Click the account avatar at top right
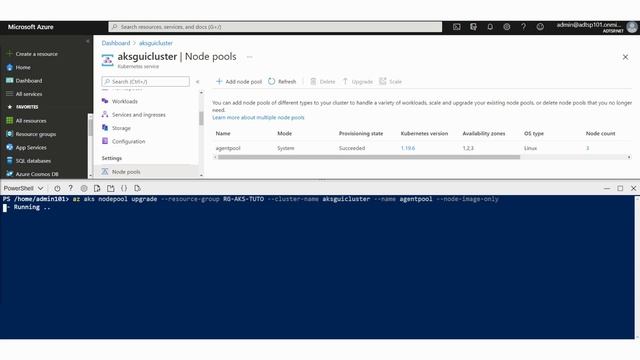 632,27
